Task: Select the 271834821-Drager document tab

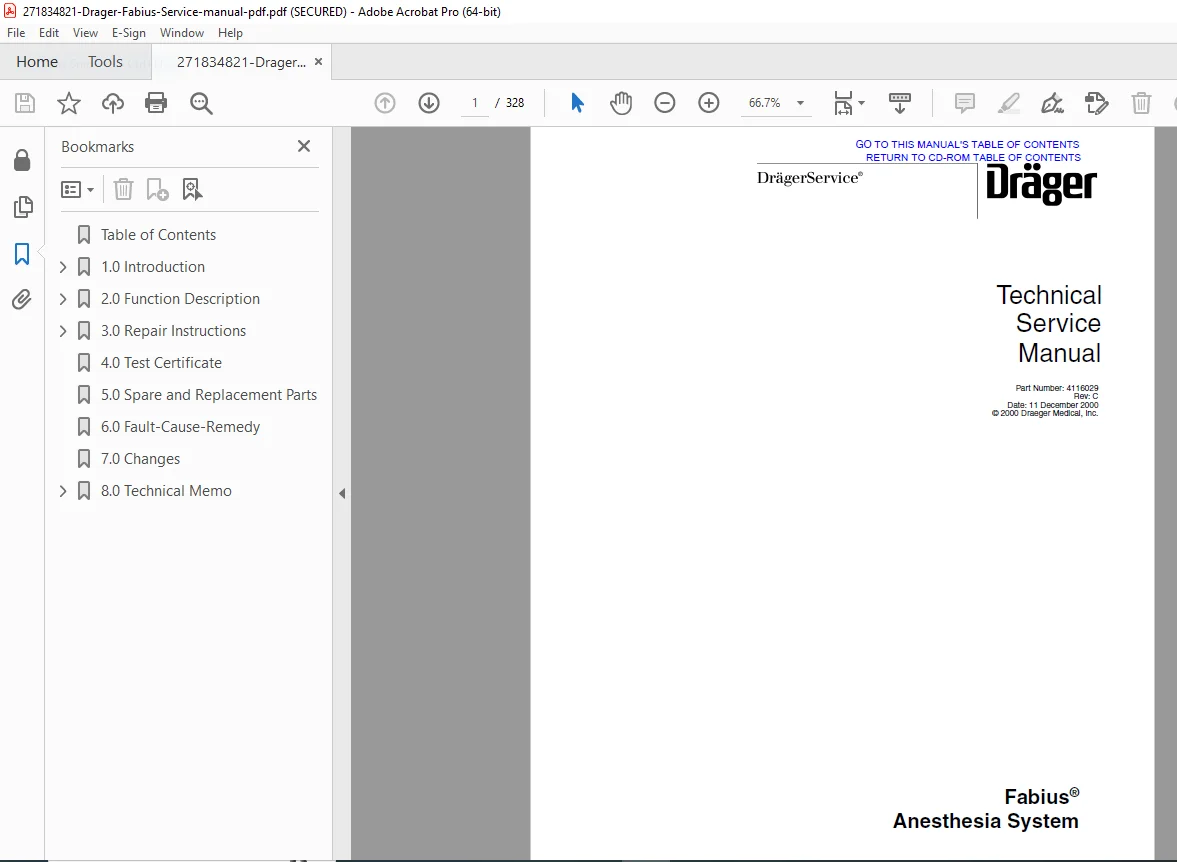Action: [241, 62]
